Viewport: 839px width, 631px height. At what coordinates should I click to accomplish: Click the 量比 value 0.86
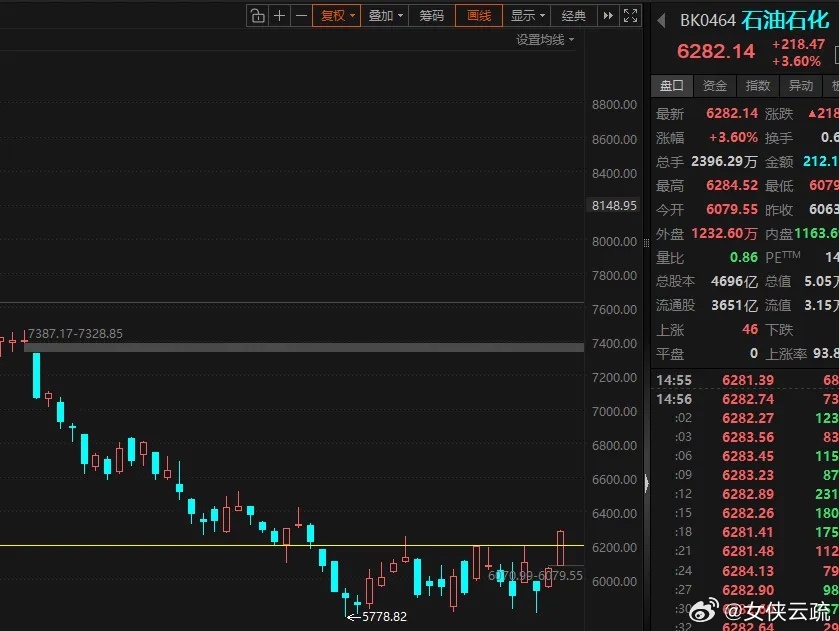point(744,257)
